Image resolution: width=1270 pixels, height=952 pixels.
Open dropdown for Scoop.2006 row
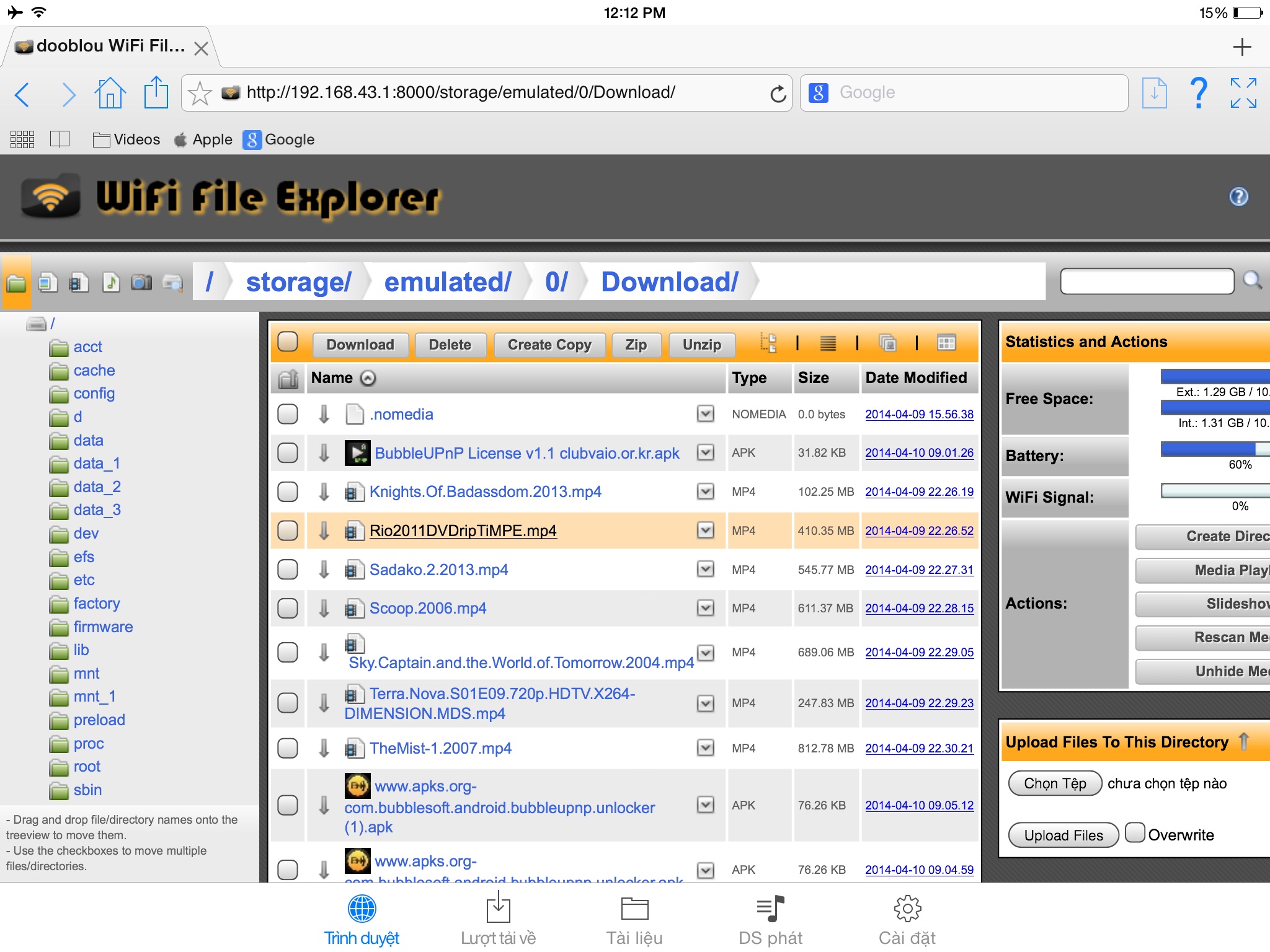pos(706,607)
